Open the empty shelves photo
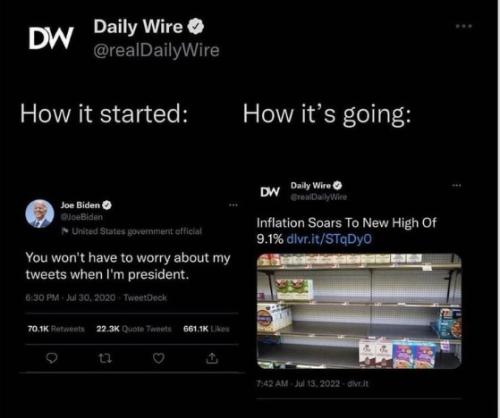Screen dimensions: 500x418 point(359,311)
